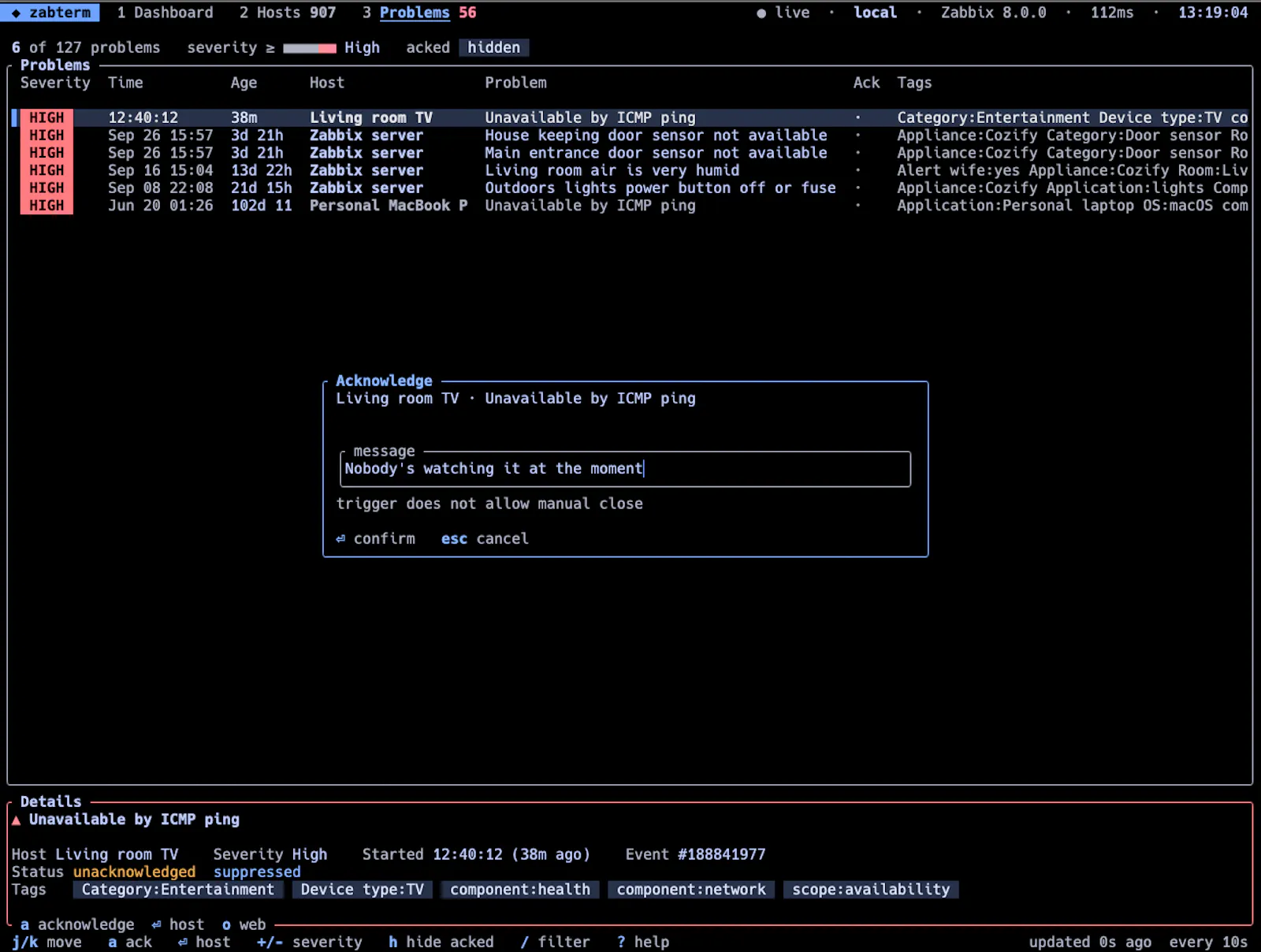Select Outdoors lights power button problem
The height and width of the screenshot is (952, 1261).
click(630, 188)
